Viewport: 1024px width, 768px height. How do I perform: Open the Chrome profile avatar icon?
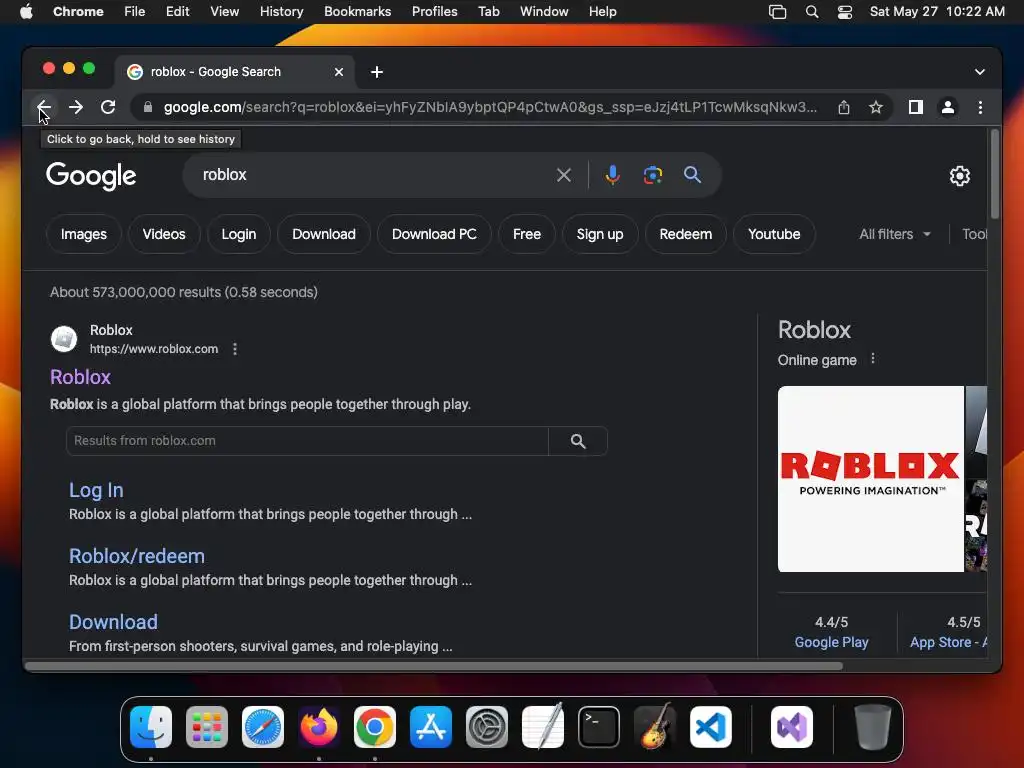click(x=948, y=107)
